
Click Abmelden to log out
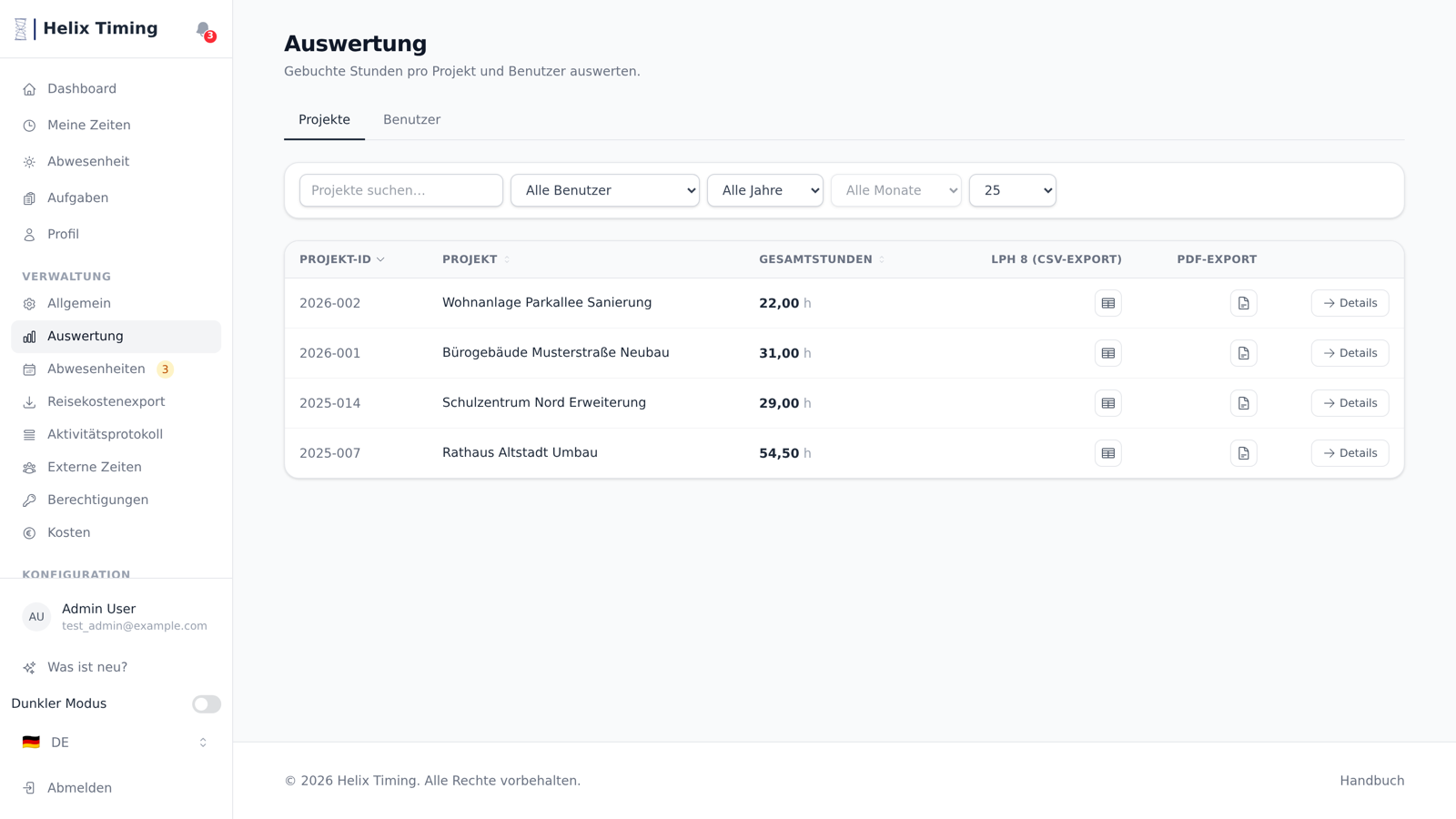coord(116,788)
